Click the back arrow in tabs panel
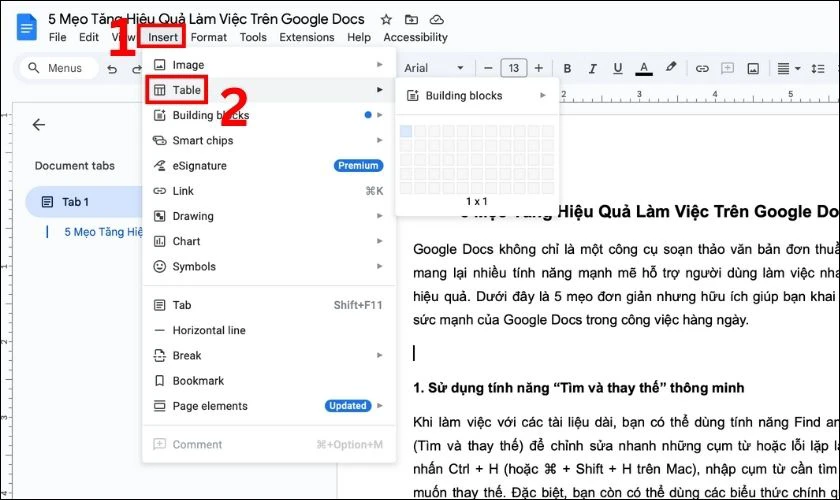Screen dimensions: 840x500 (39, 125)
